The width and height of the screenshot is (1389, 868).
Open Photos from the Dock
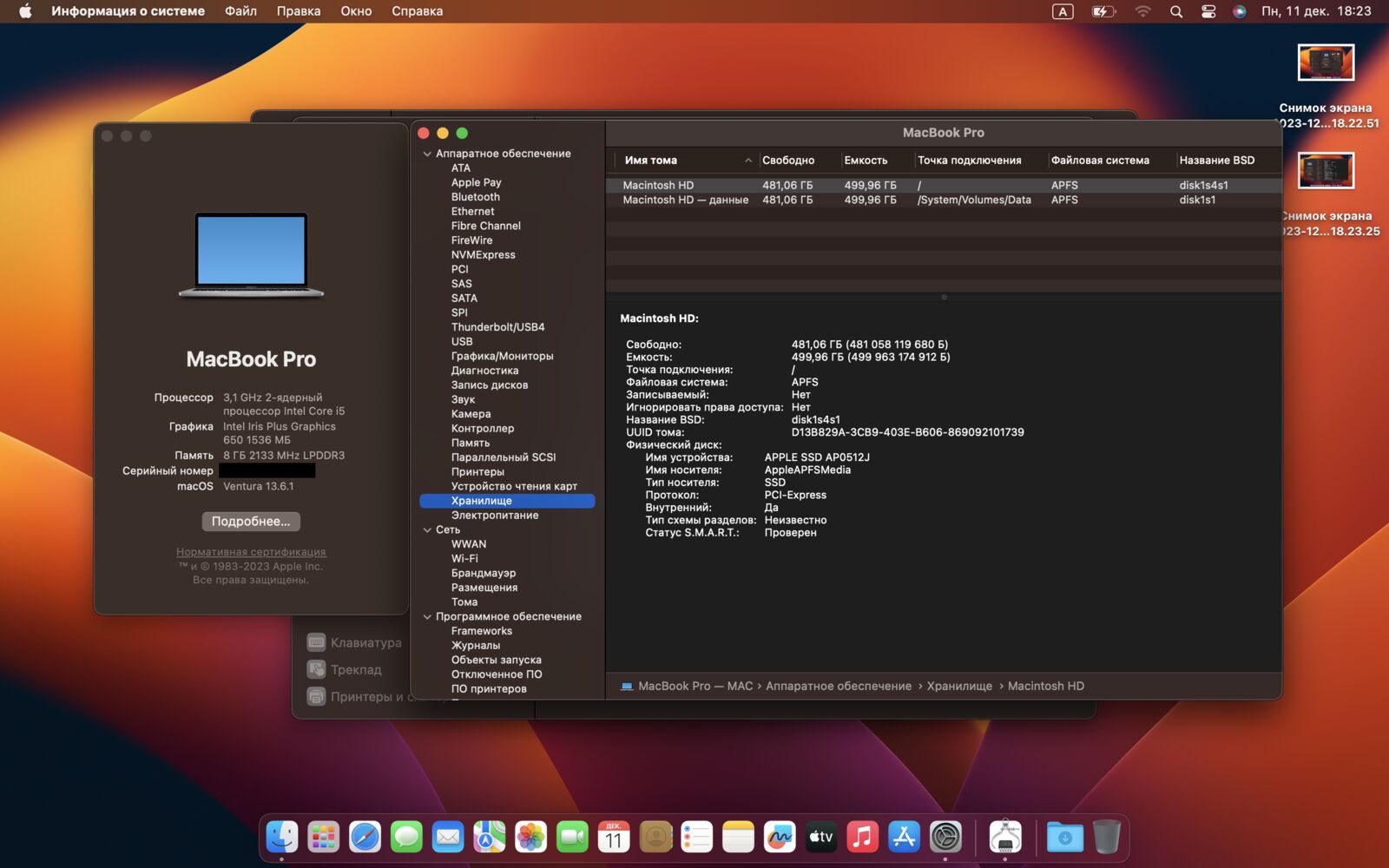click(530, 837)
